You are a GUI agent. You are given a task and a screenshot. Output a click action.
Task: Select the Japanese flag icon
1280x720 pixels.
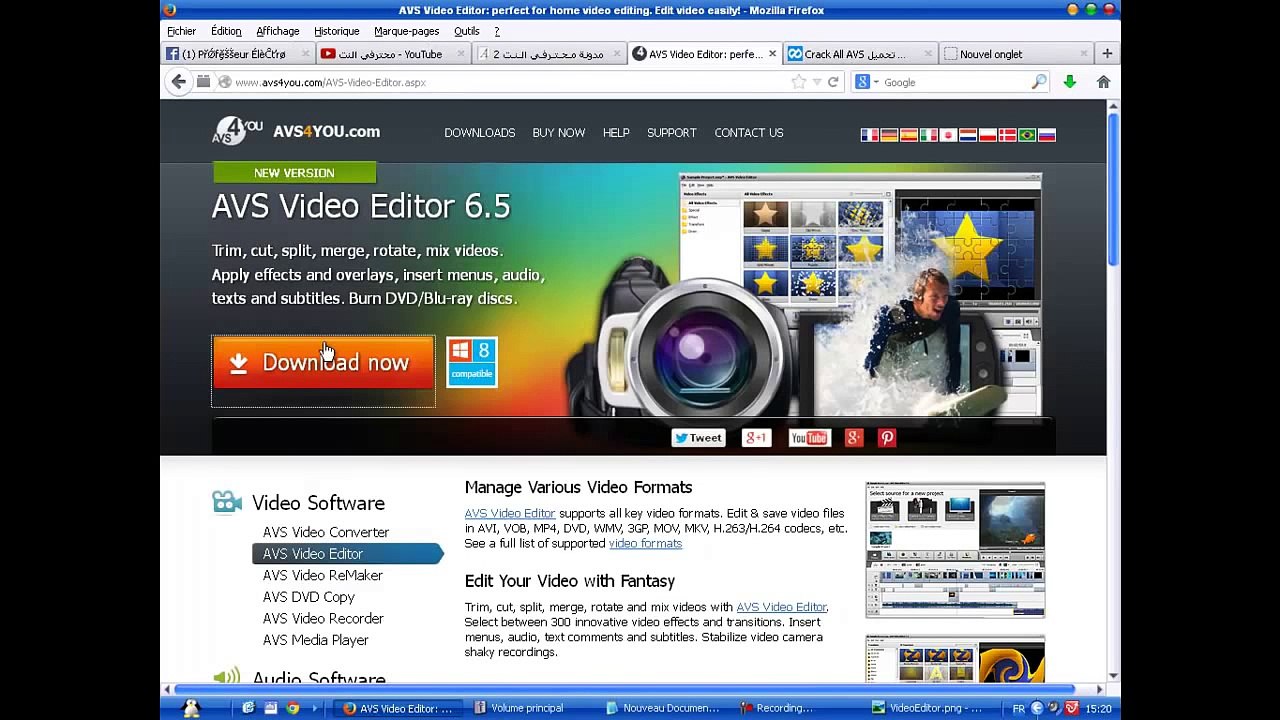click(948, 135)
